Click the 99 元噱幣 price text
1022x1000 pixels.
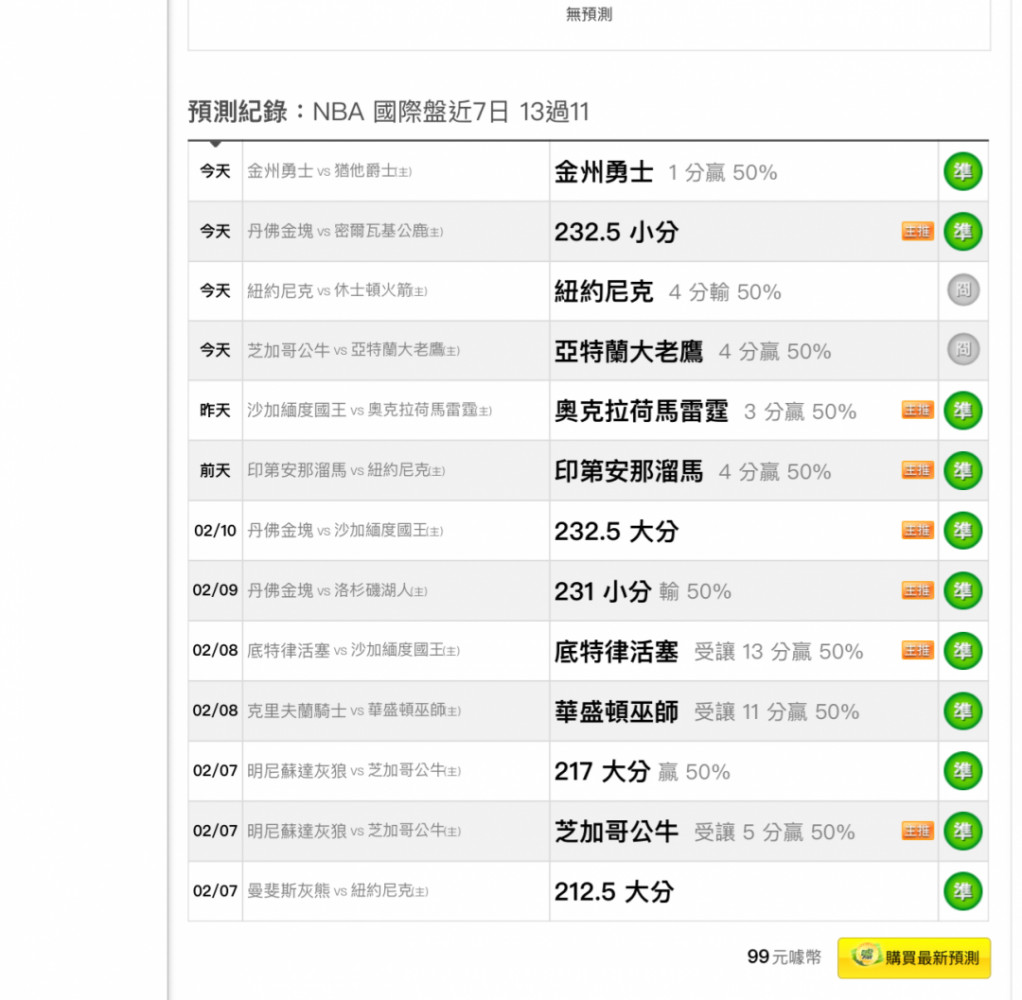784,957
